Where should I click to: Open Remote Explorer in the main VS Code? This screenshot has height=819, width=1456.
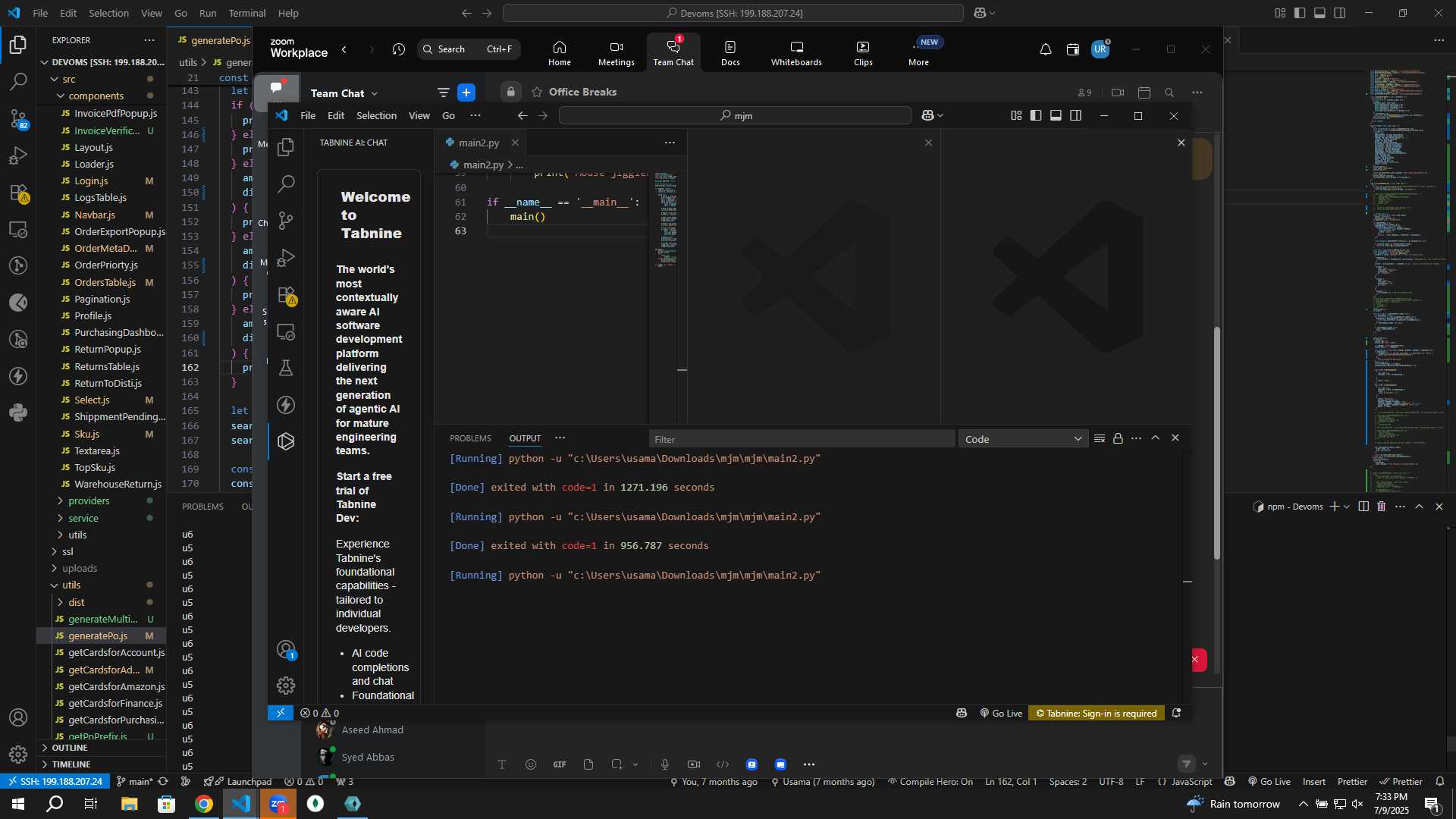[x=18, y=229]
